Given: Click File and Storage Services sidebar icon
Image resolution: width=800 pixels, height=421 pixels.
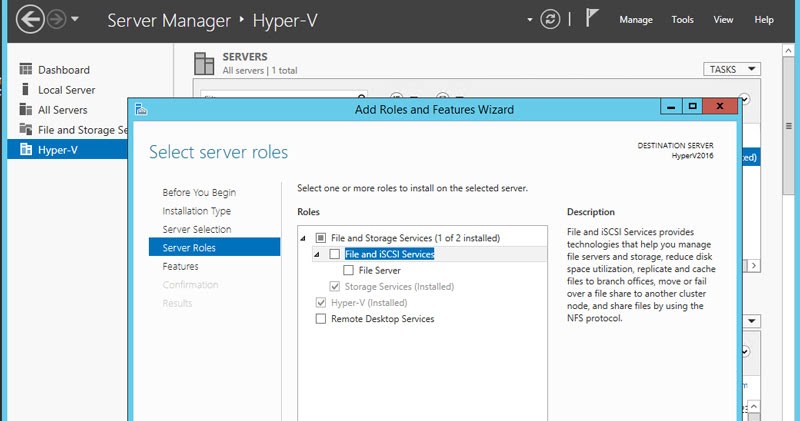Looking at the screenshot, I should point(26,129).
